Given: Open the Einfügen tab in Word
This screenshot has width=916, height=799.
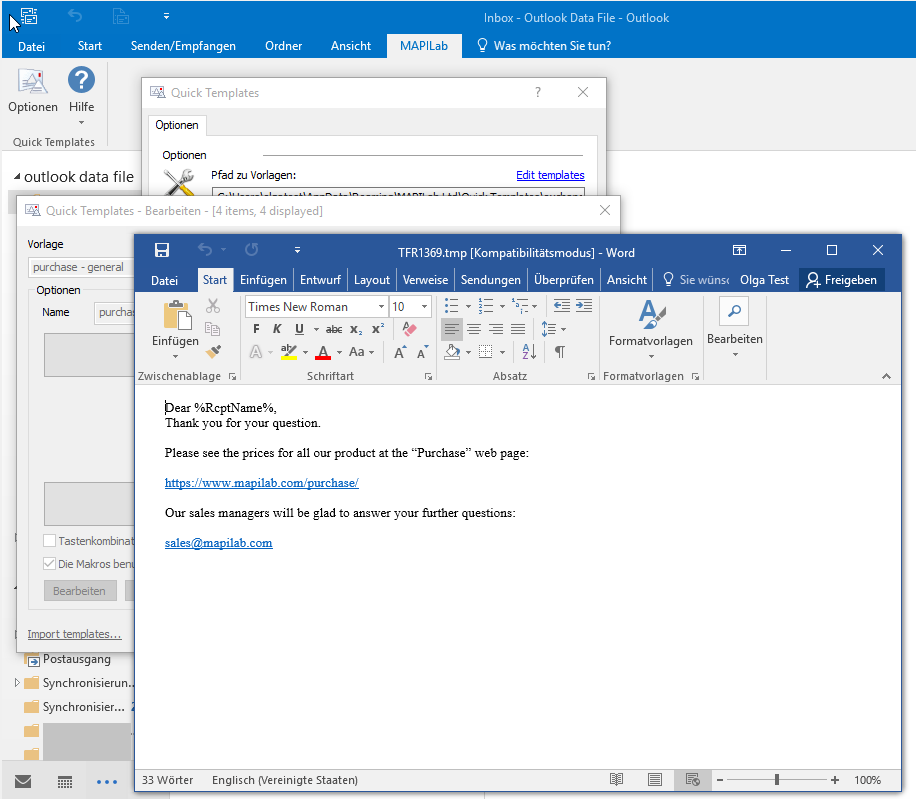Looking at the screenshot, I should [263, 280].
